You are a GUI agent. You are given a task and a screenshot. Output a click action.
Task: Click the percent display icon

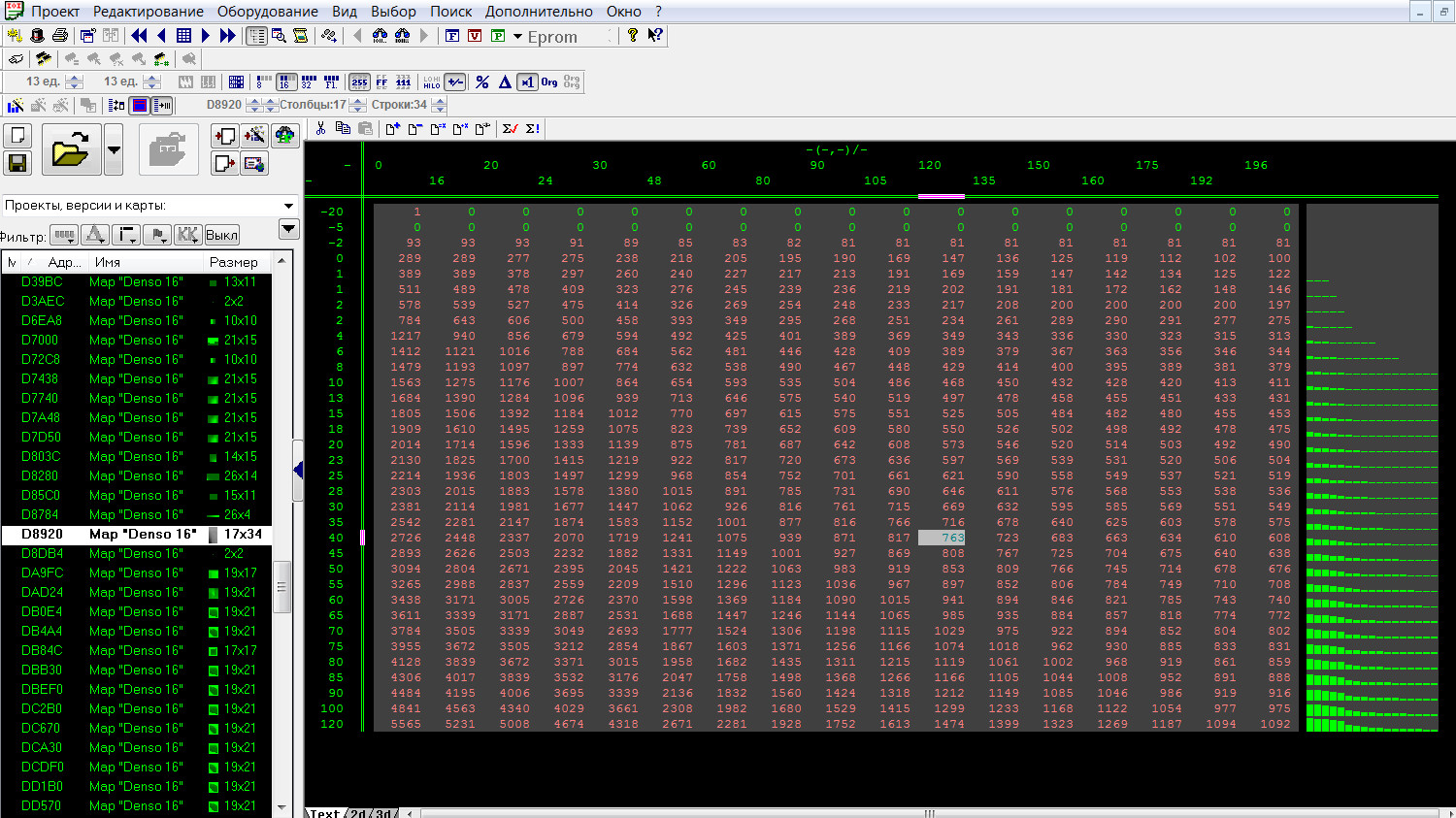[x=482, y=82]
